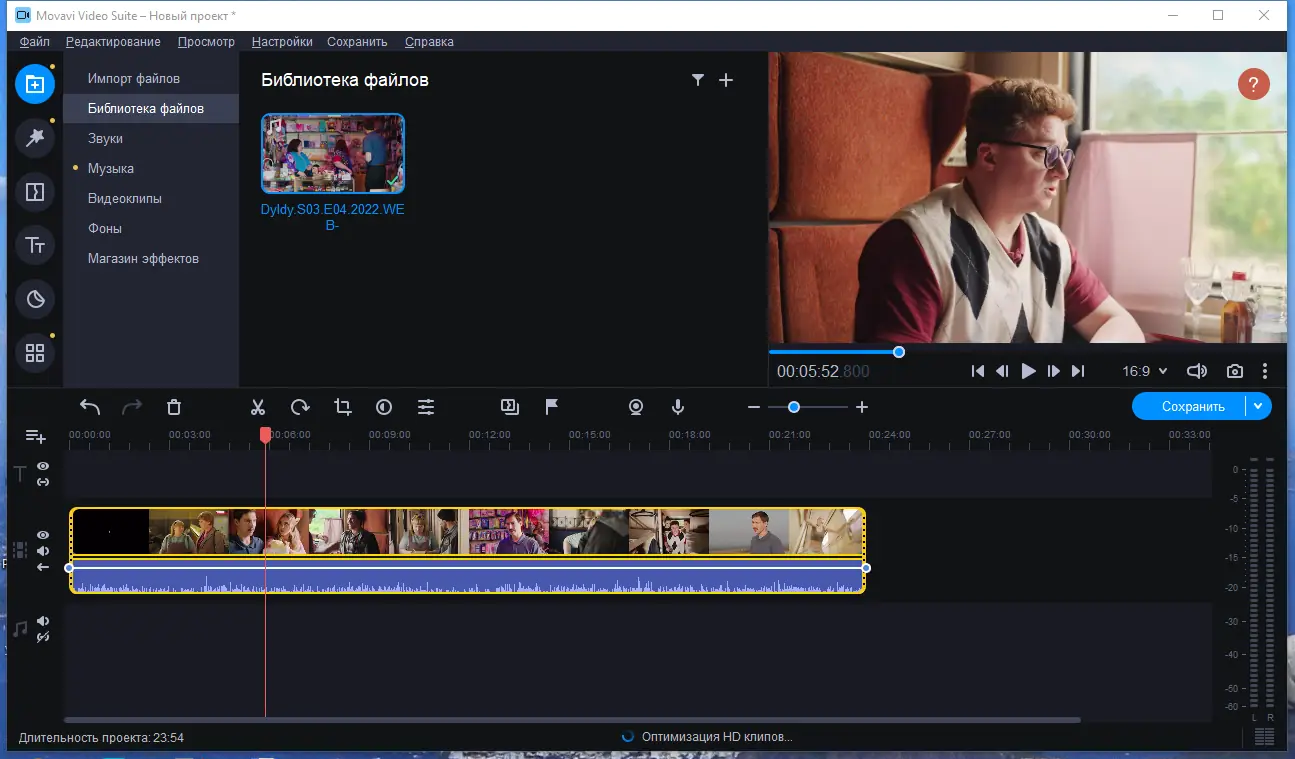Image resolution: width=1295 pixels, height=759 pixels.
Task: Open the Настройки menu
Action: point(282,42)
